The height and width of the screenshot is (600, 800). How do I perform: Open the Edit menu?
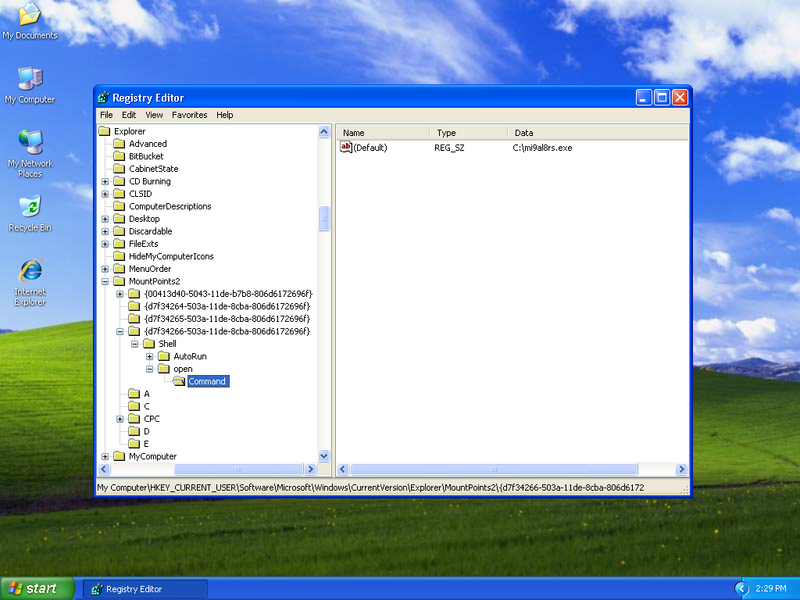pos(129,115)
